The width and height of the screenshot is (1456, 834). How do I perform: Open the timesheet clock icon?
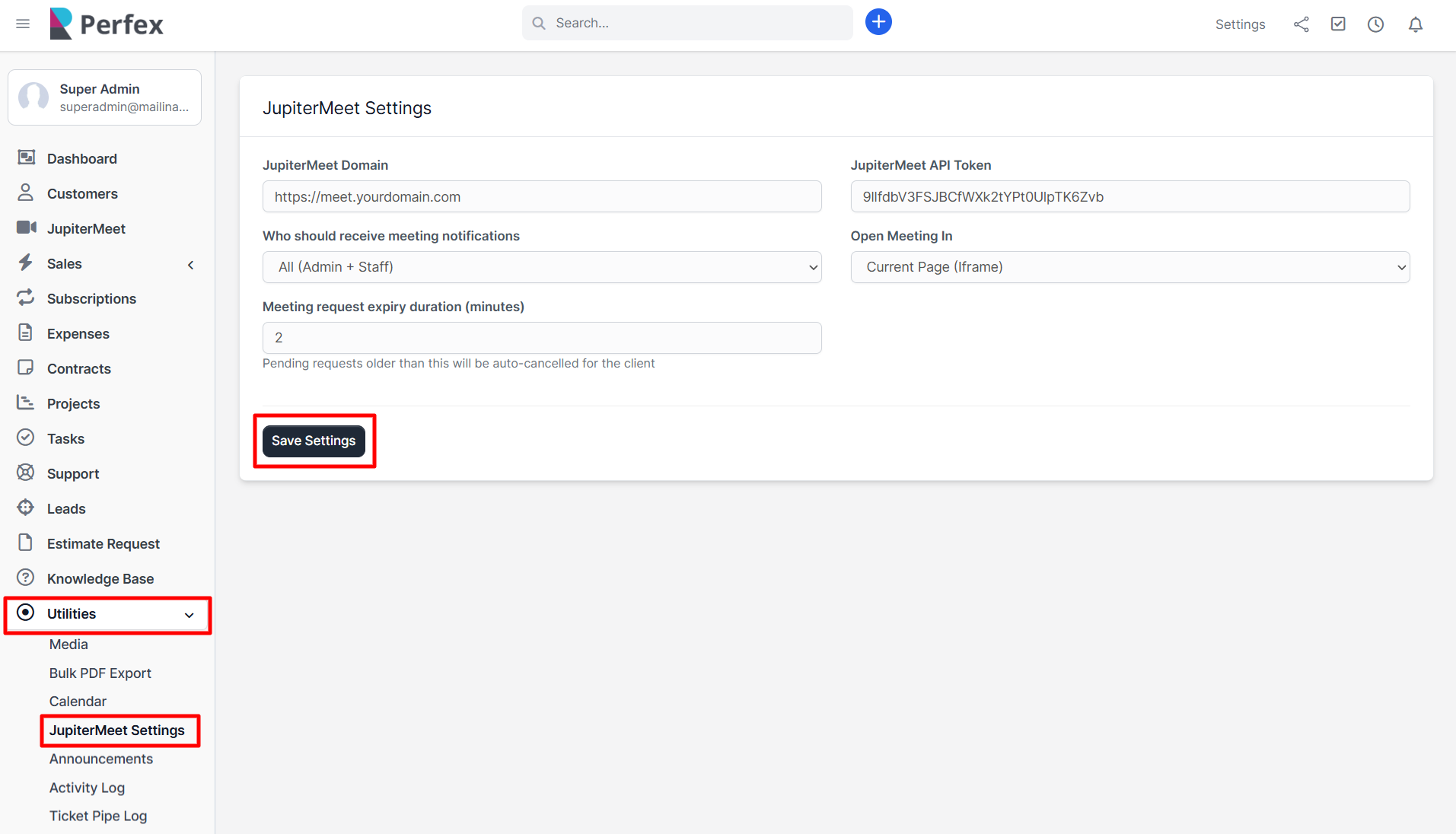coord(1375,24)
